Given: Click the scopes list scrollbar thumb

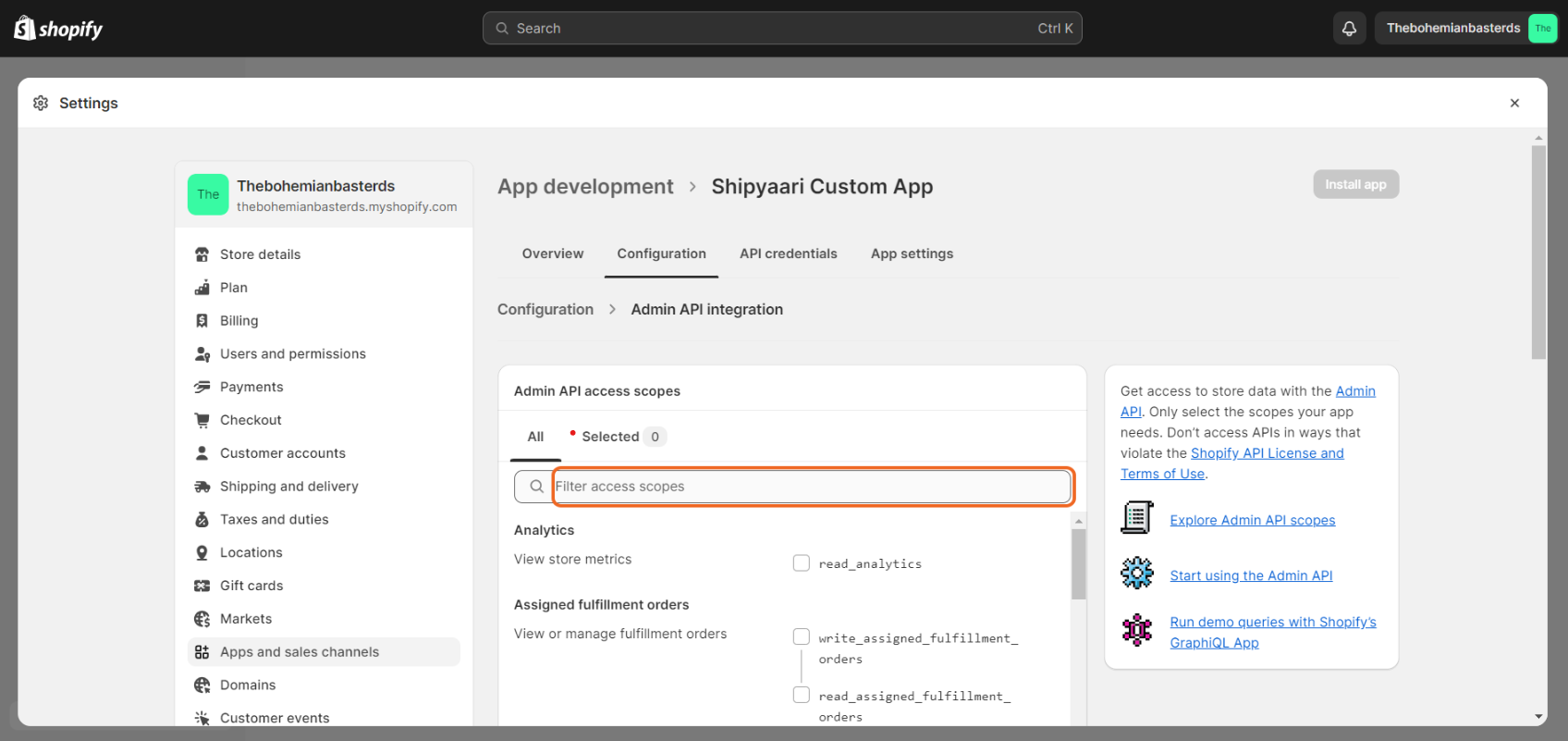Looking at the screenshot, I should pyautogui.click(x=1078, y=565).
